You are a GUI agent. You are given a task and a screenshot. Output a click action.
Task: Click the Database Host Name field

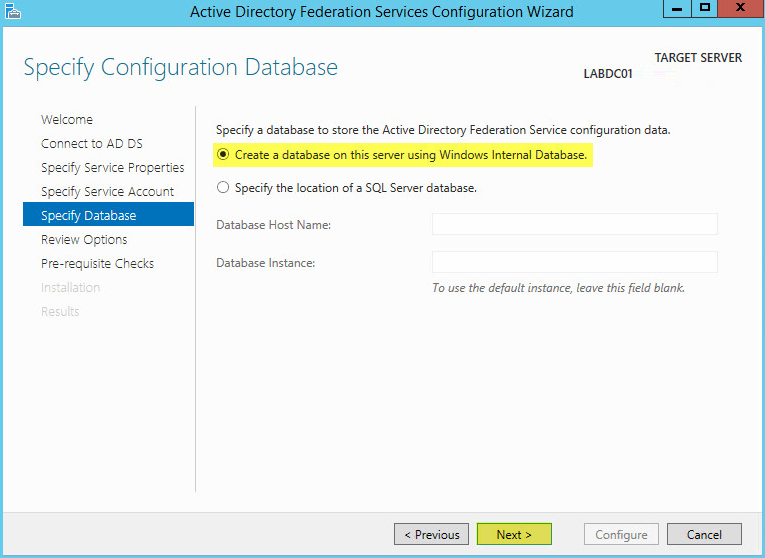(x=574, y=224)
